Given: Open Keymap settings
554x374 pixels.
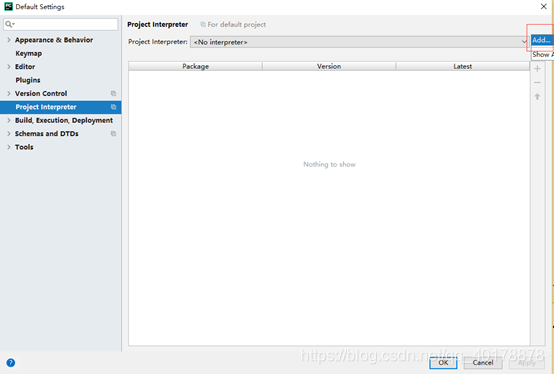Looking at the screenshot, I should pos(29,53).
